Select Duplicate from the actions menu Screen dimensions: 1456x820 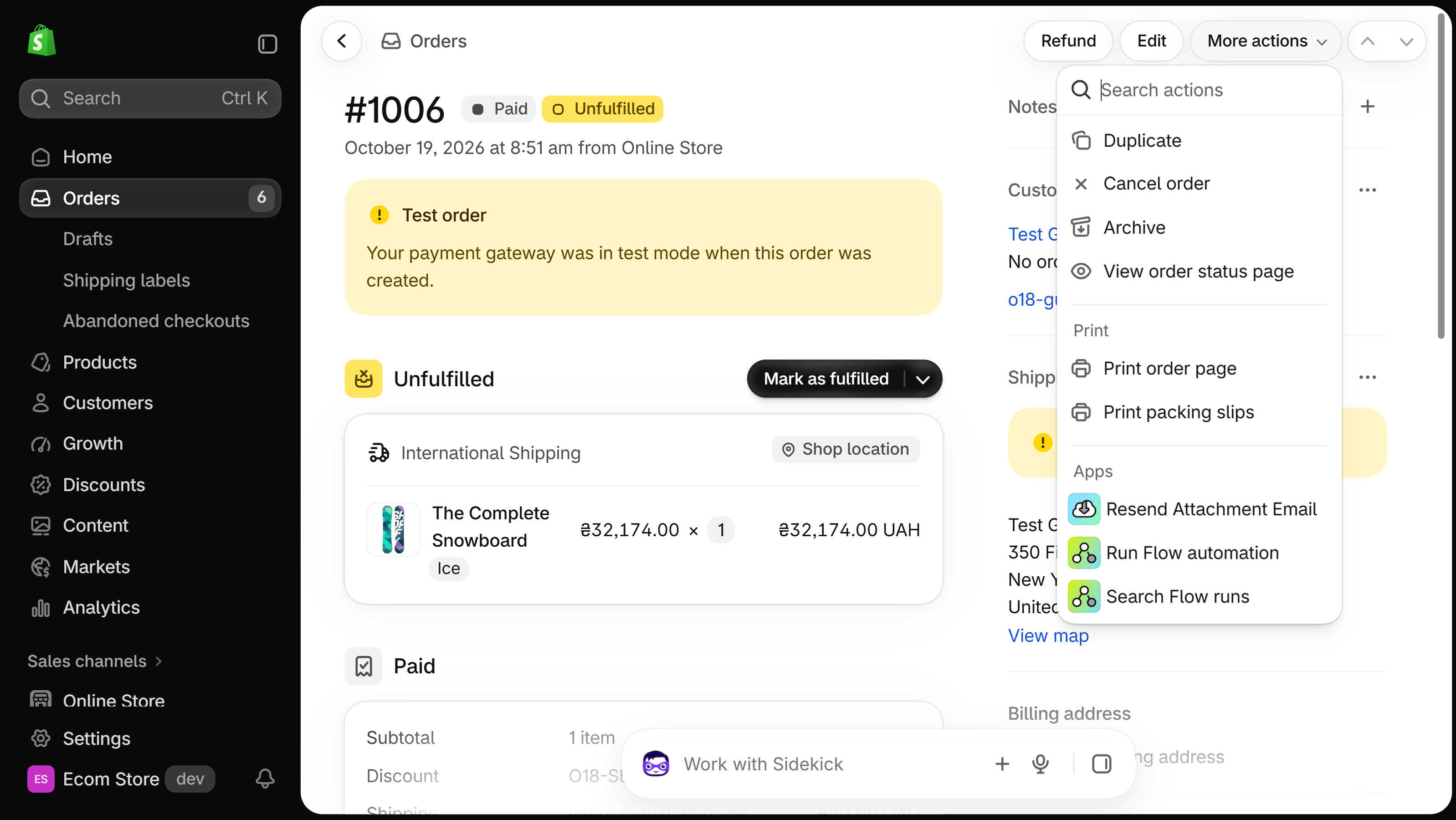click(x=1198, y=140)
